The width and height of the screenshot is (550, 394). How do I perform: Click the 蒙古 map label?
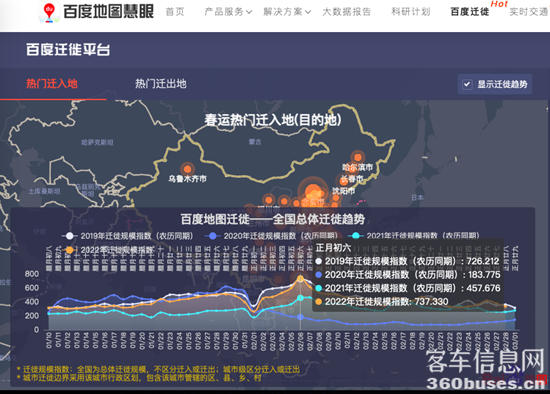[255, 142]
